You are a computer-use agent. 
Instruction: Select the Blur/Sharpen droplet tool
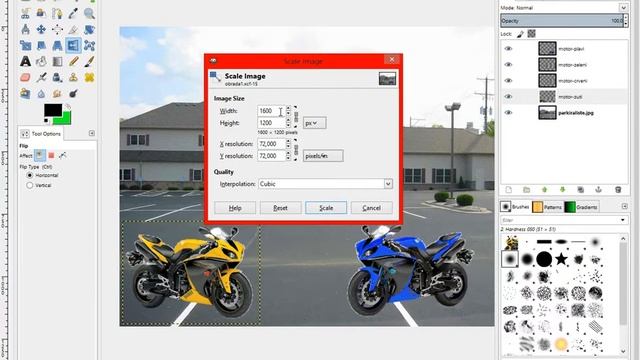click(x=41, y=93)
